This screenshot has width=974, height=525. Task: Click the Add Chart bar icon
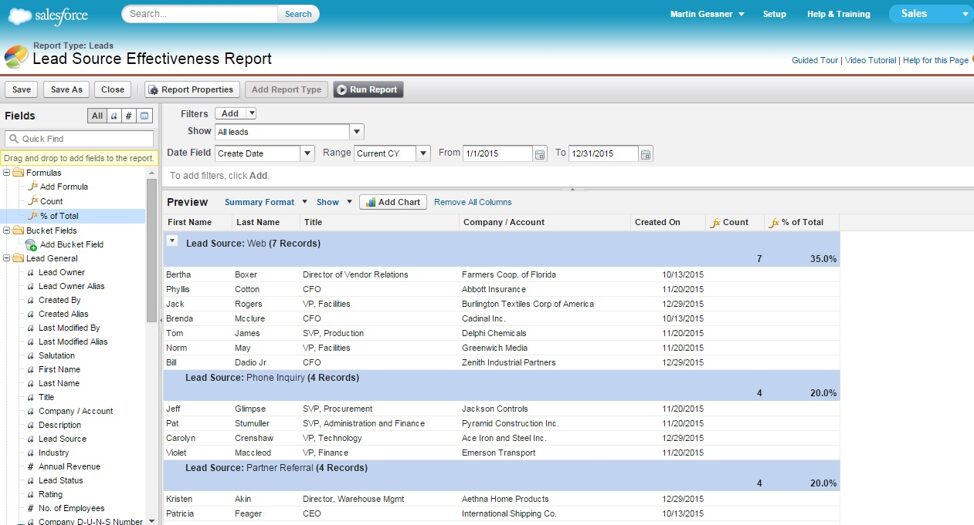[370, 203]
